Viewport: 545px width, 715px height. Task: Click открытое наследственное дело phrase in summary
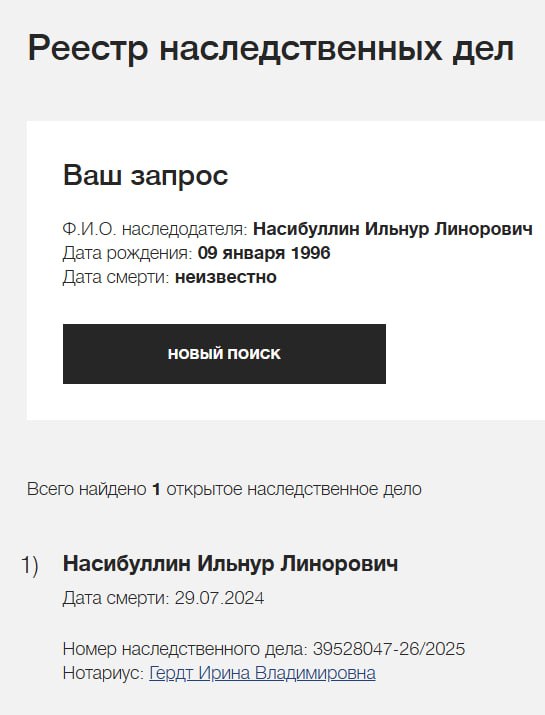coord(294,490)
